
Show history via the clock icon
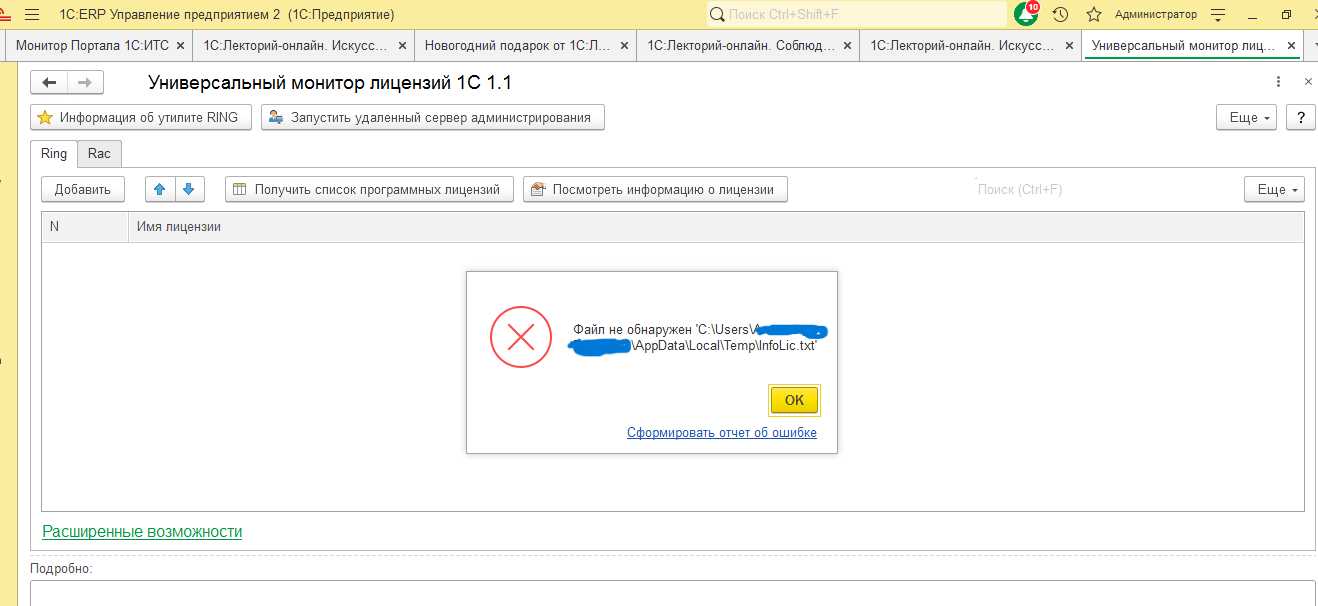point(1061,15)
